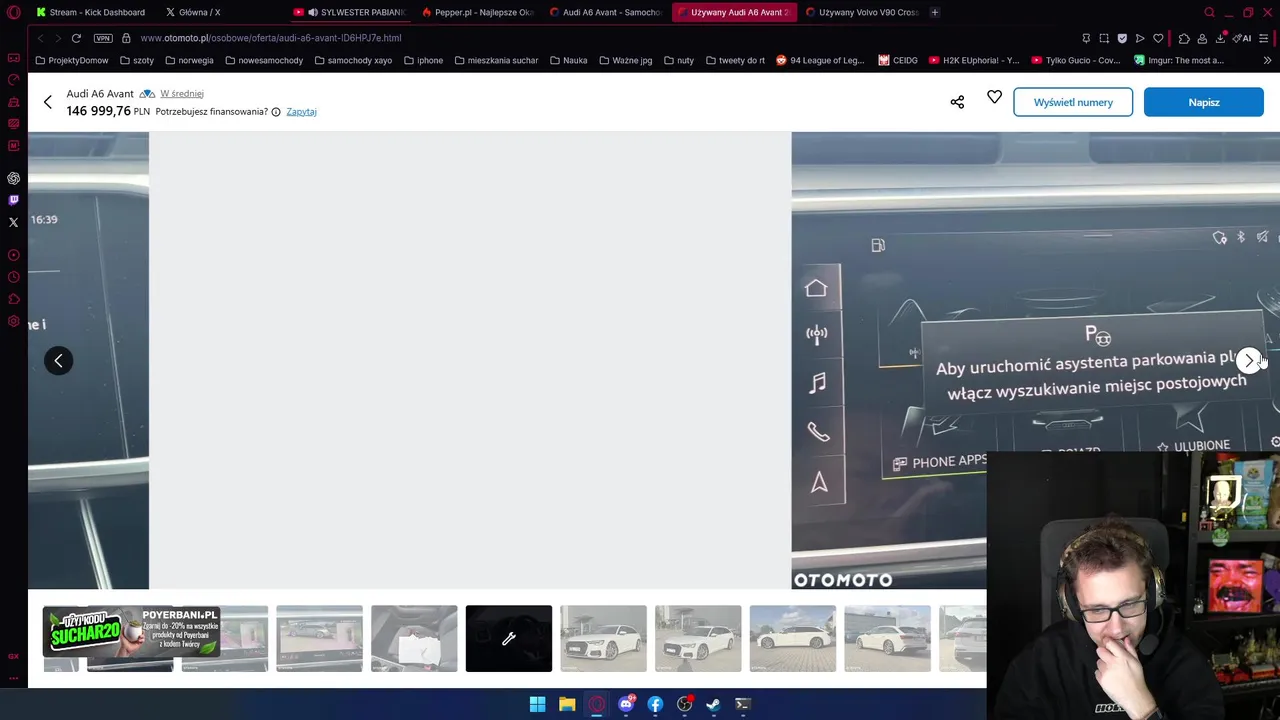The width and height of the screenshot is (1280, 720).
Task: Switch to SYLWESTER PABIANICE YouTube tab
Action: (x=350, y=12)
